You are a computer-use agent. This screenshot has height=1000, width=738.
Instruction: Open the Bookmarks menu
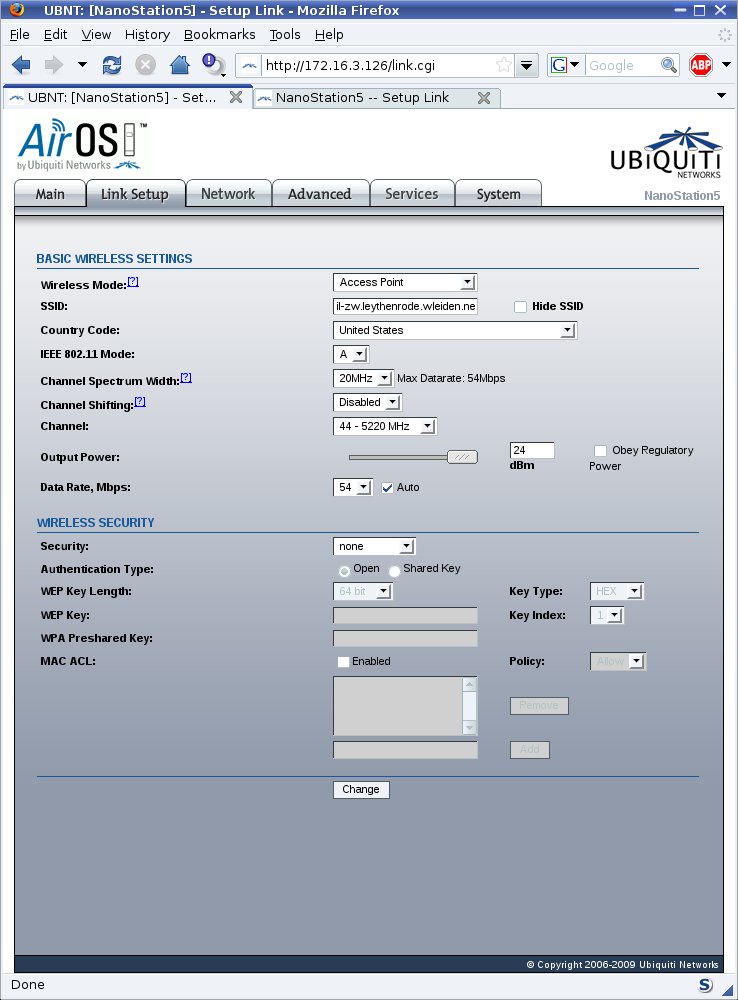click(x=219, y=34)
